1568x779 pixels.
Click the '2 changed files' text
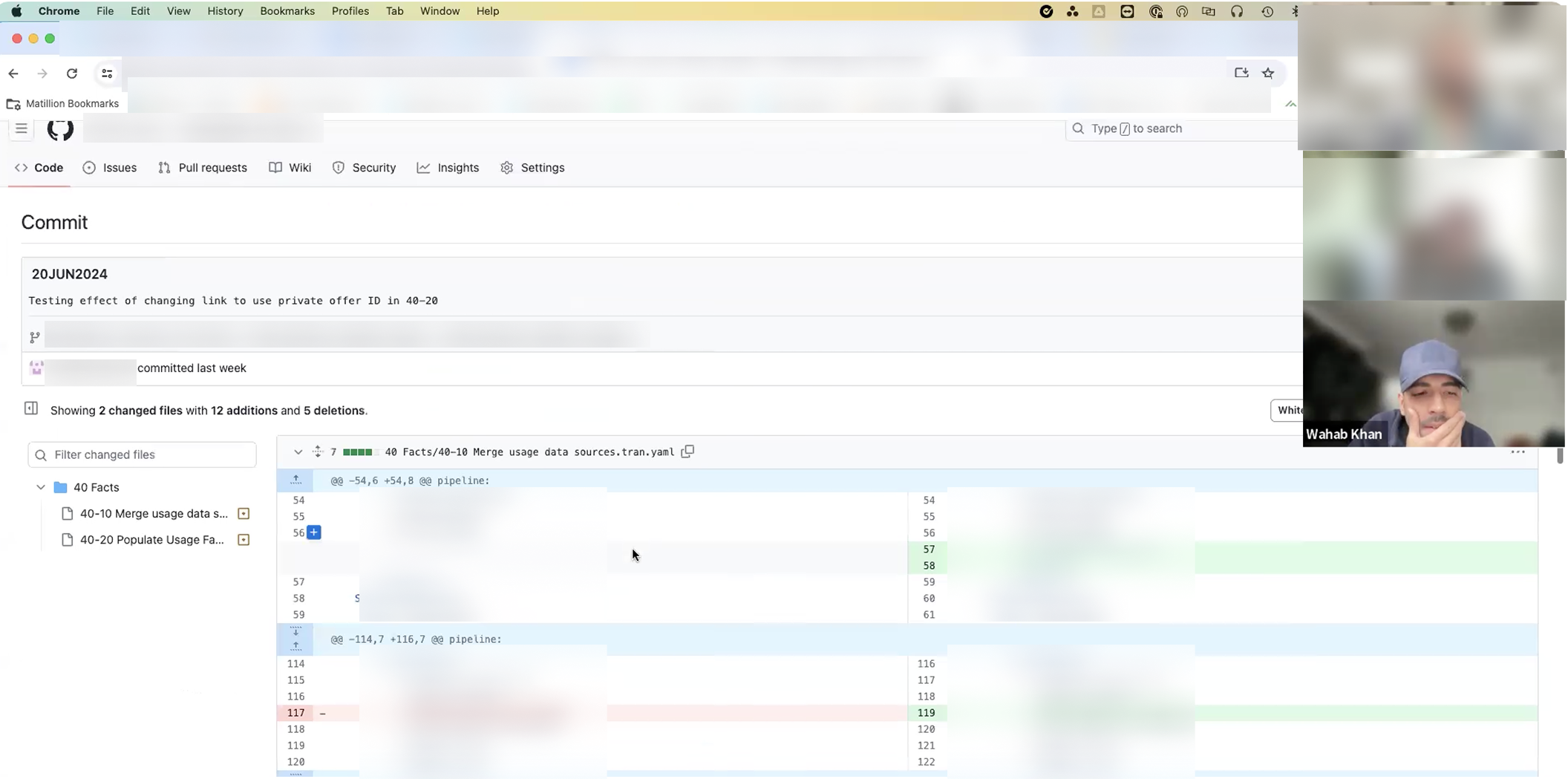(x=140, y=411)
